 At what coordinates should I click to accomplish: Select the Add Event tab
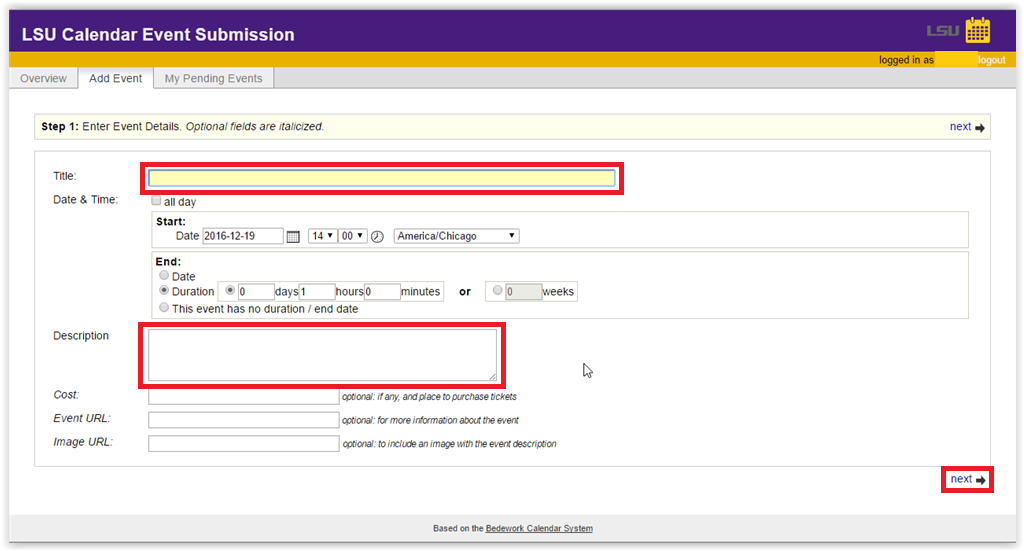[116, 78]
